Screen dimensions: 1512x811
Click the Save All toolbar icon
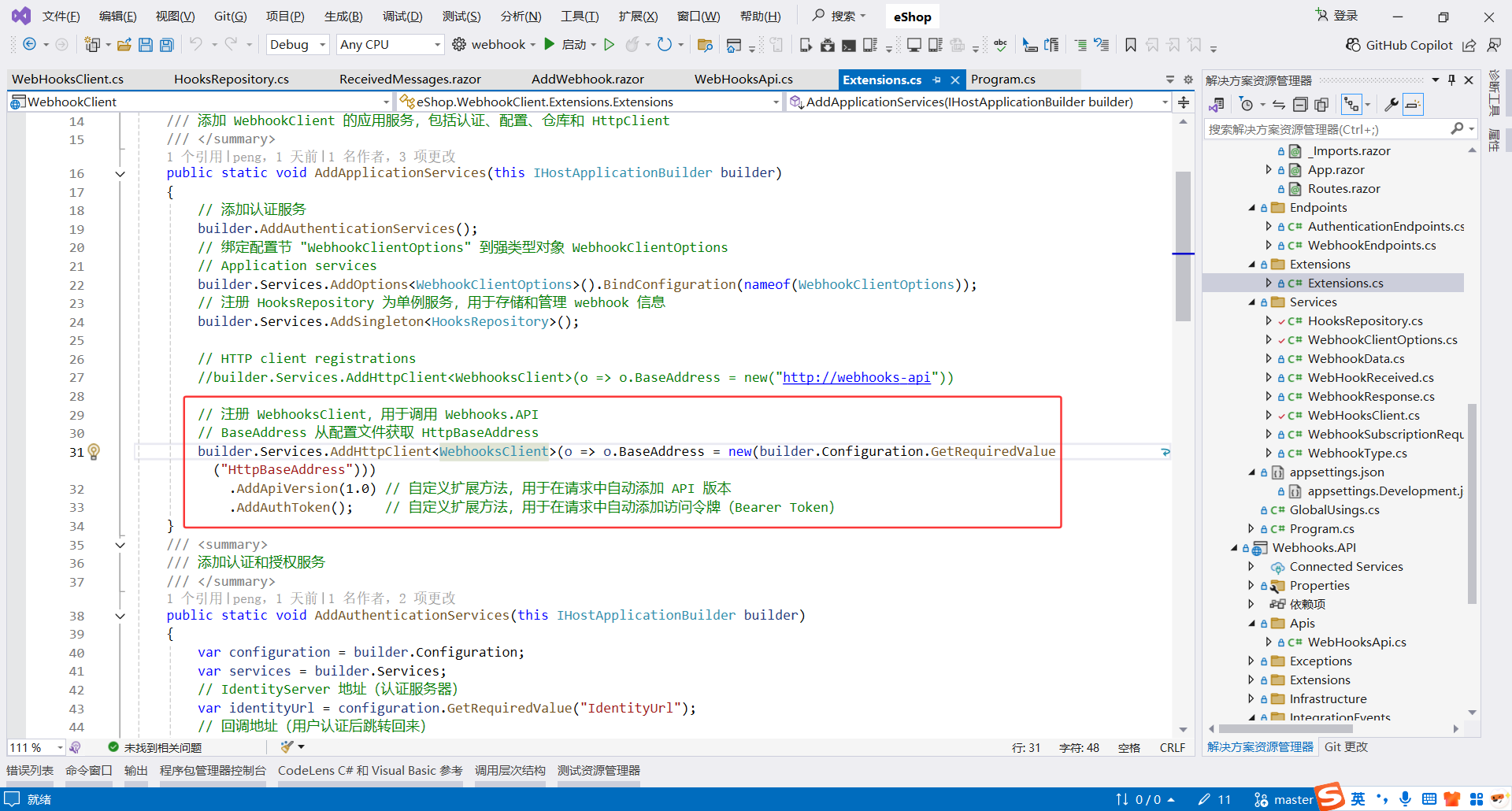pyautogui.click(x=167, y=45)
